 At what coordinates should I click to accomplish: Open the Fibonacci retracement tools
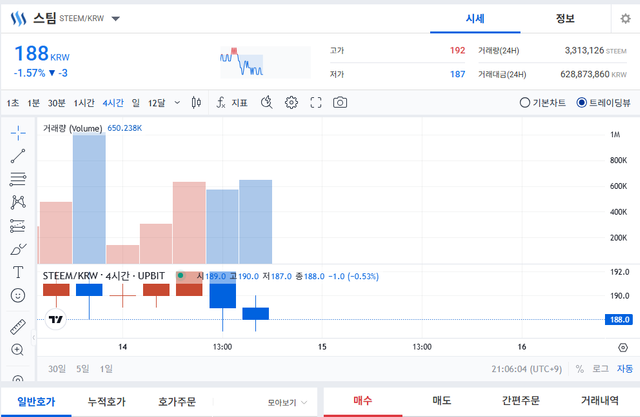18,179
